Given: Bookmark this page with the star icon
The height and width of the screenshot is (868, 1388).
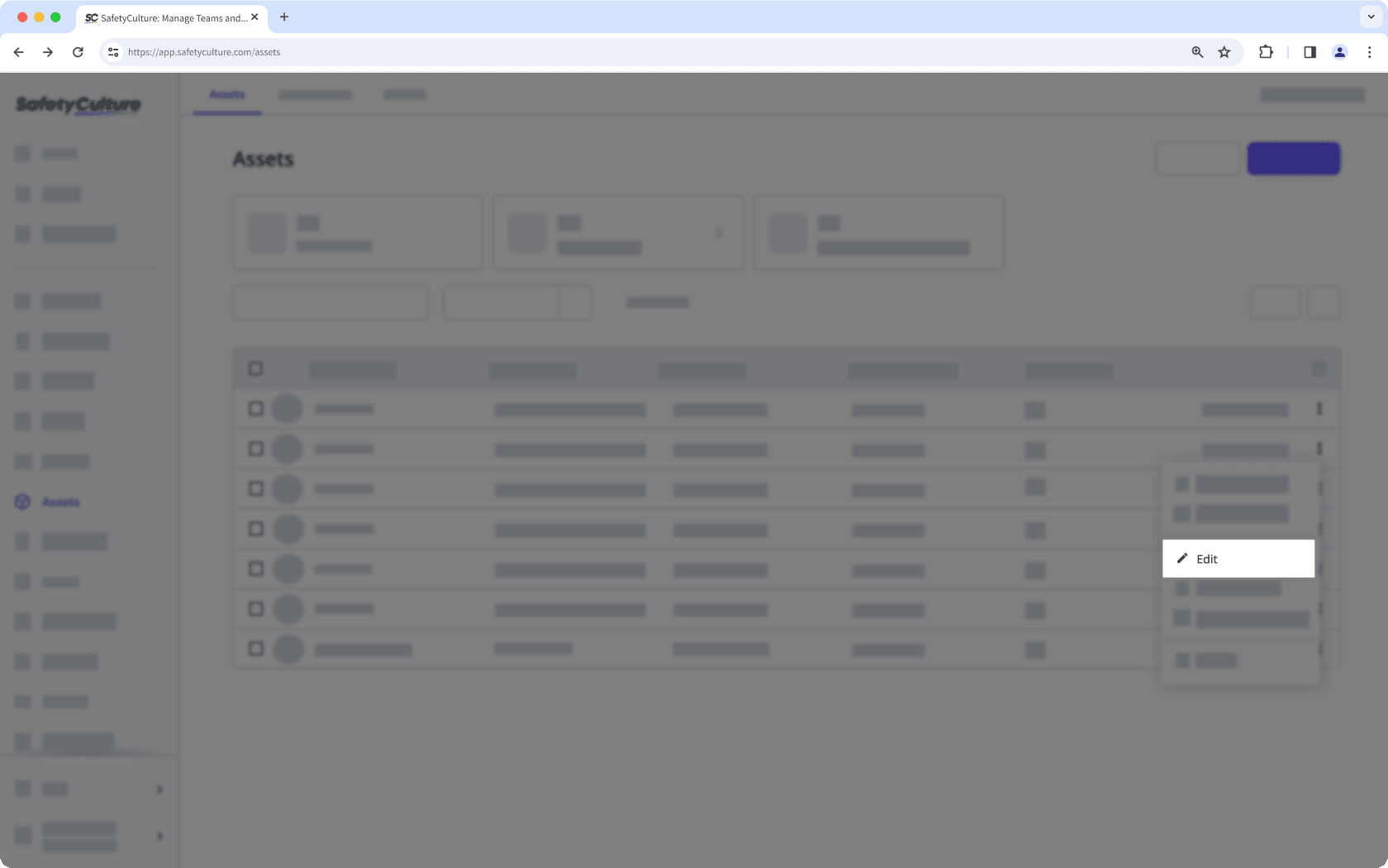Looking at the screenshot, I should pyautogui.click(x=1224, y=52).
